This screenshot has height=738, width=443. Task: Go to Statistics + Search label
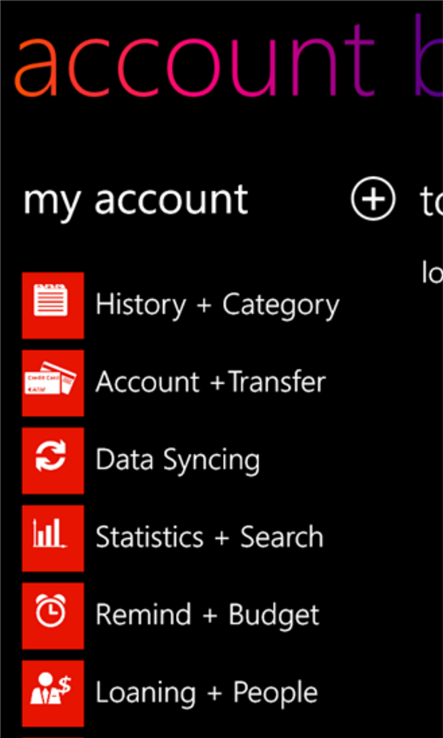(x=209, y=537)
